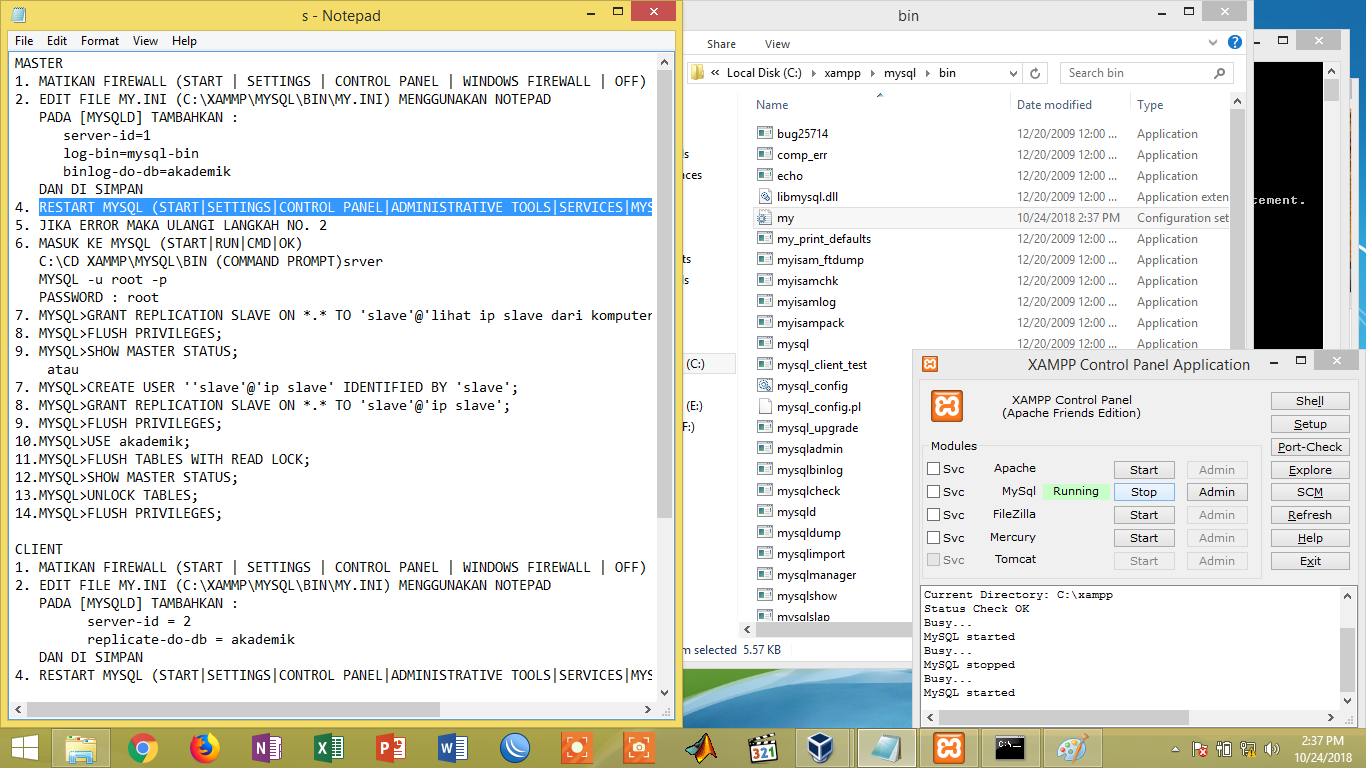Launch Google Chrome from the taskbar
Image resolution: width=1366 pixels, height=768 pixels.
coord(143,748)
